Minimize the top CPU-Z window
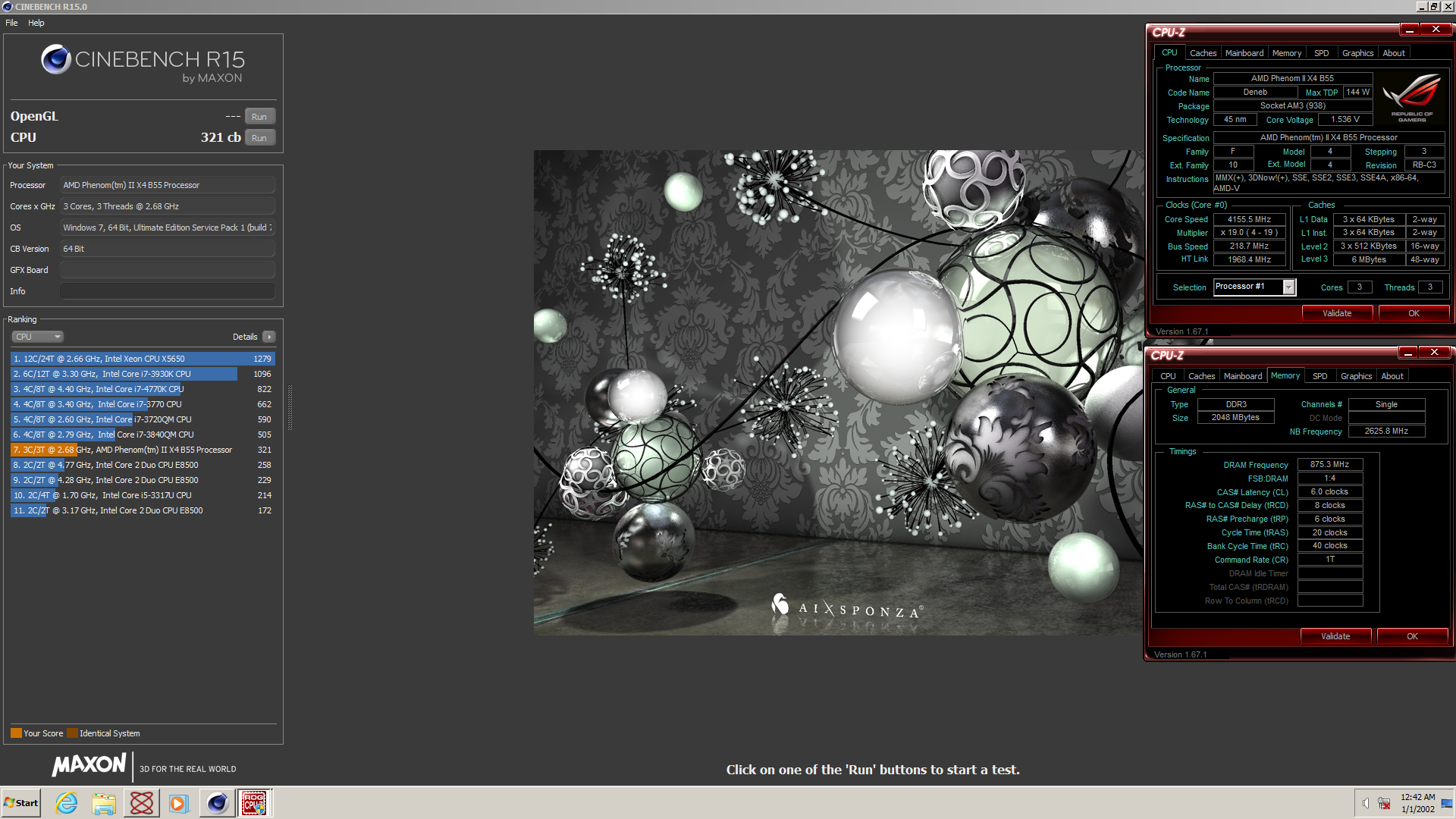The width and height of the screenshot is (1456, 819). coord(1409,30)
